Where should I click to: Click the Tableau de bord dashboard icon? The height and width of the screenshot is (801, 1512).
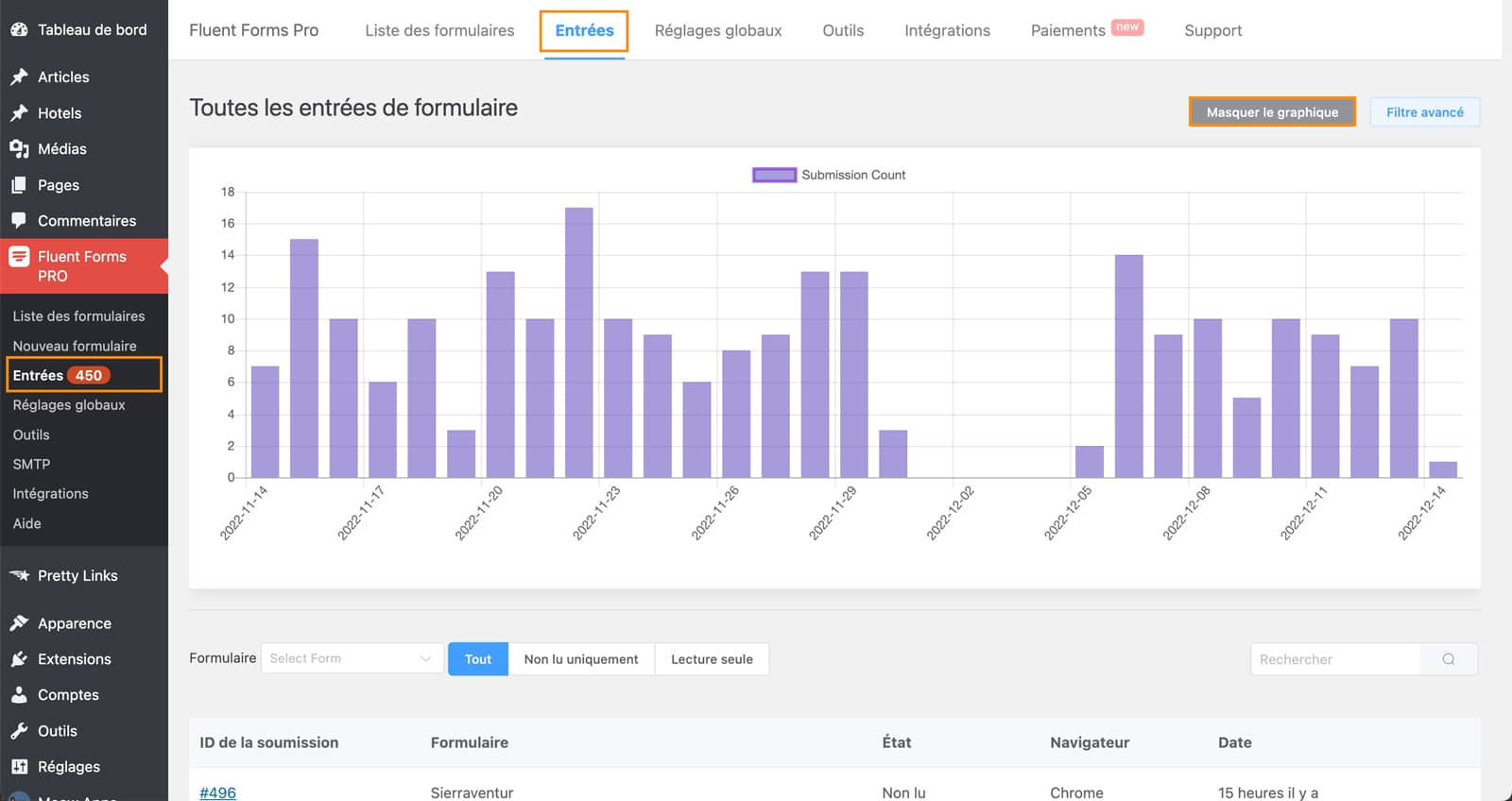pyautogui.click(x=19, y=30)
